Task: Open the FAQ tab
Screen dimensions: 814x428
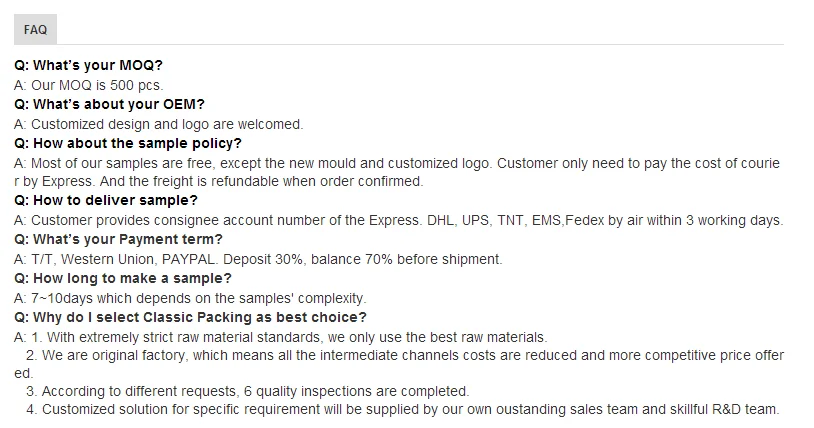Action: [x=35, y=30]
